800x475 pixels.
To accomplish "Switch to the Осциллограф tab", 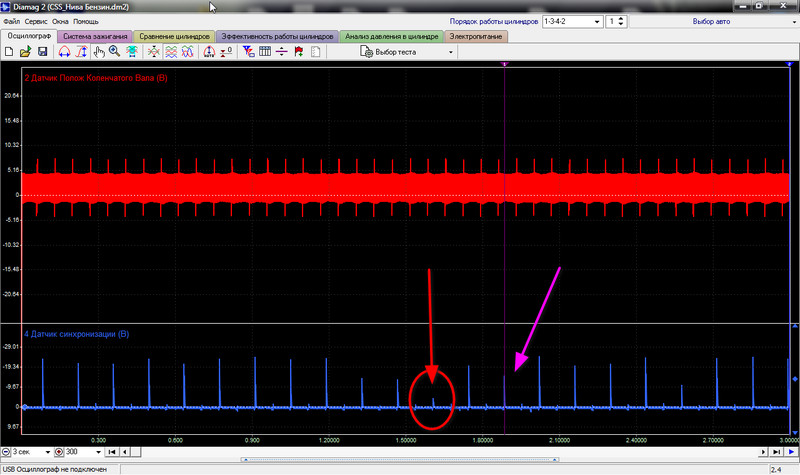I will coord(29,36).
